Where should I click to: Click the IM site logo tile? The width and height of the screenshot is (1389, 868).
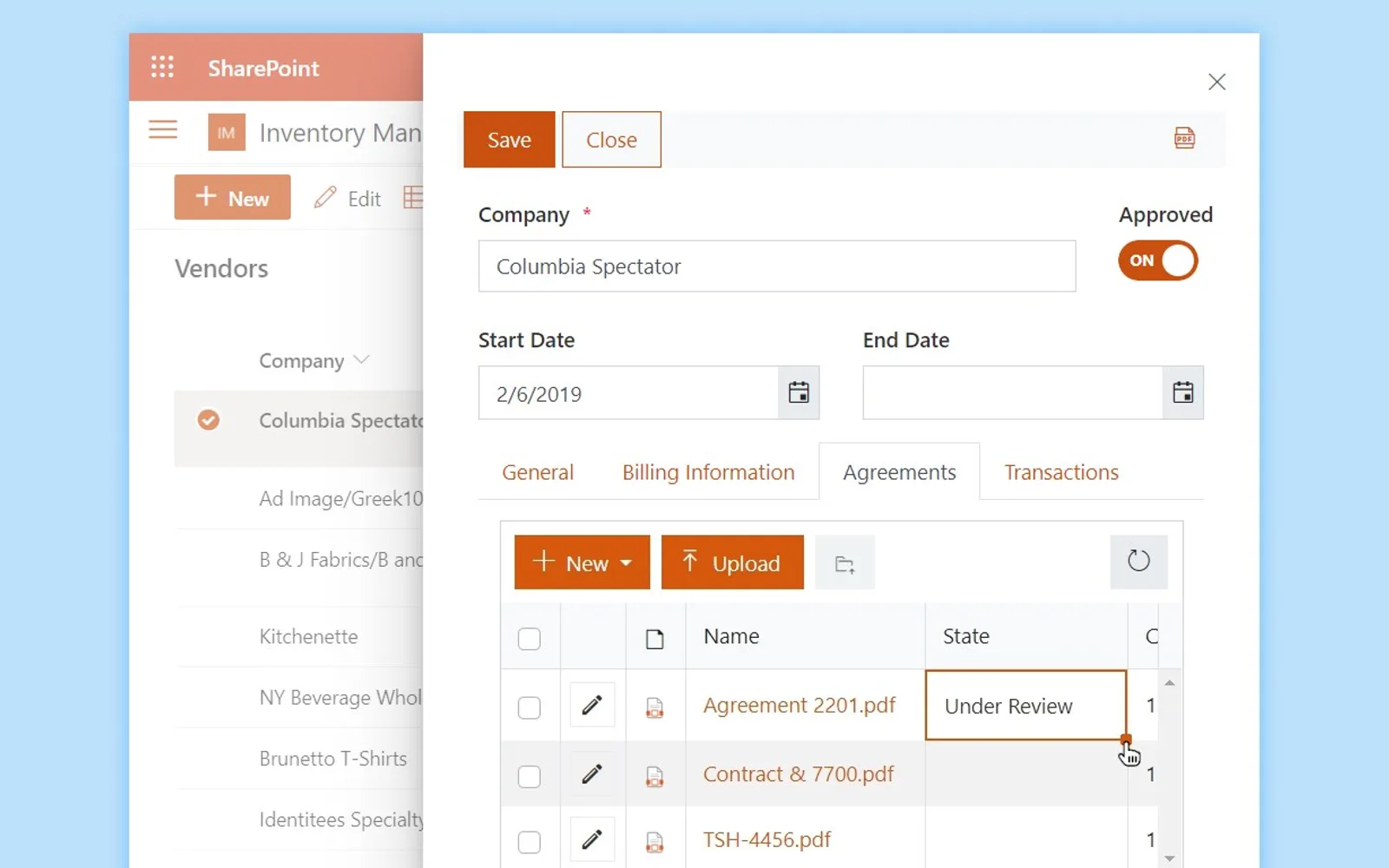pyautogui.click(x=227, y=133)
